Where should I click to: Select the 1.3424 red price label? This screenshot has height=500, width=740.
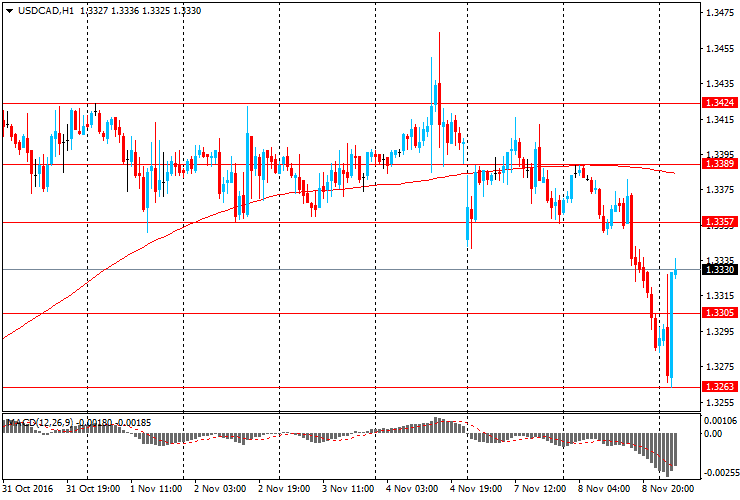pos(720,103)
